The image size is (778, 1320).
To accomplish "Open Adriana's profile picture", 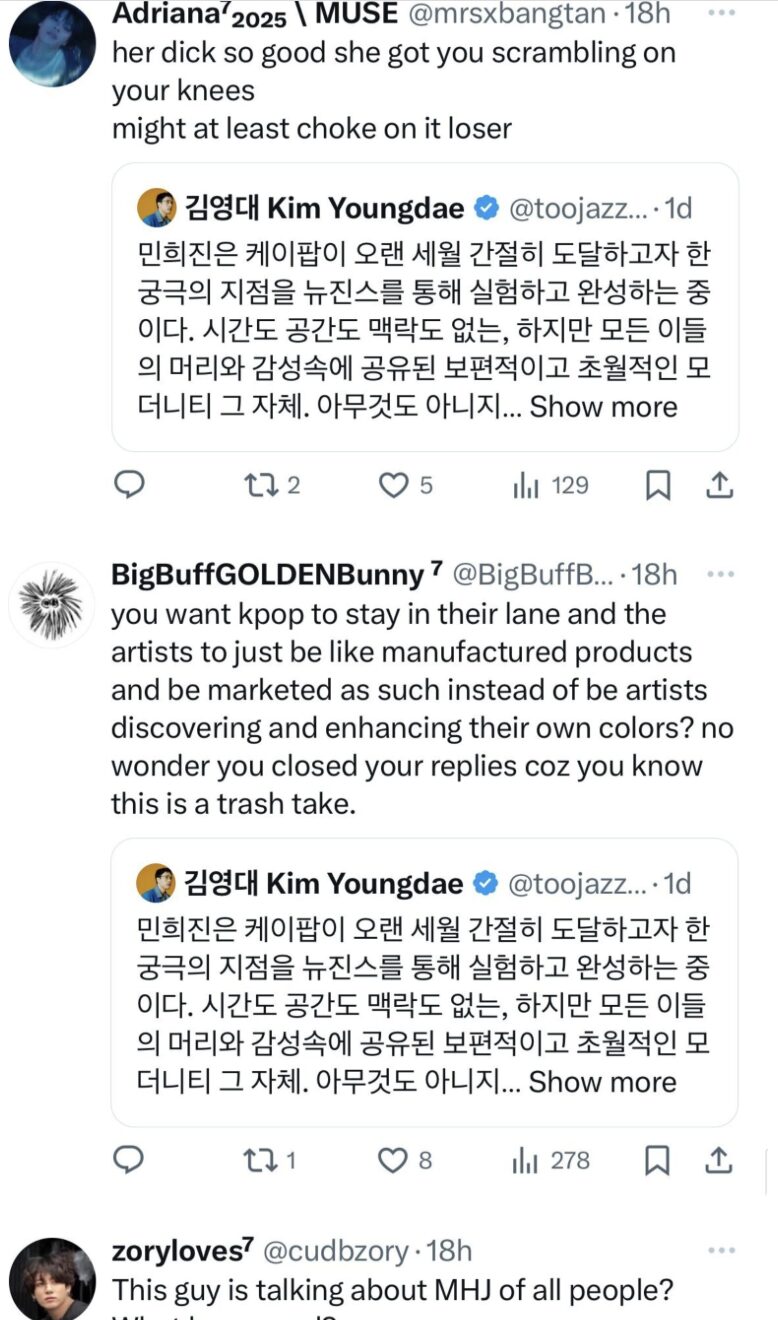I will pos(52,43).
